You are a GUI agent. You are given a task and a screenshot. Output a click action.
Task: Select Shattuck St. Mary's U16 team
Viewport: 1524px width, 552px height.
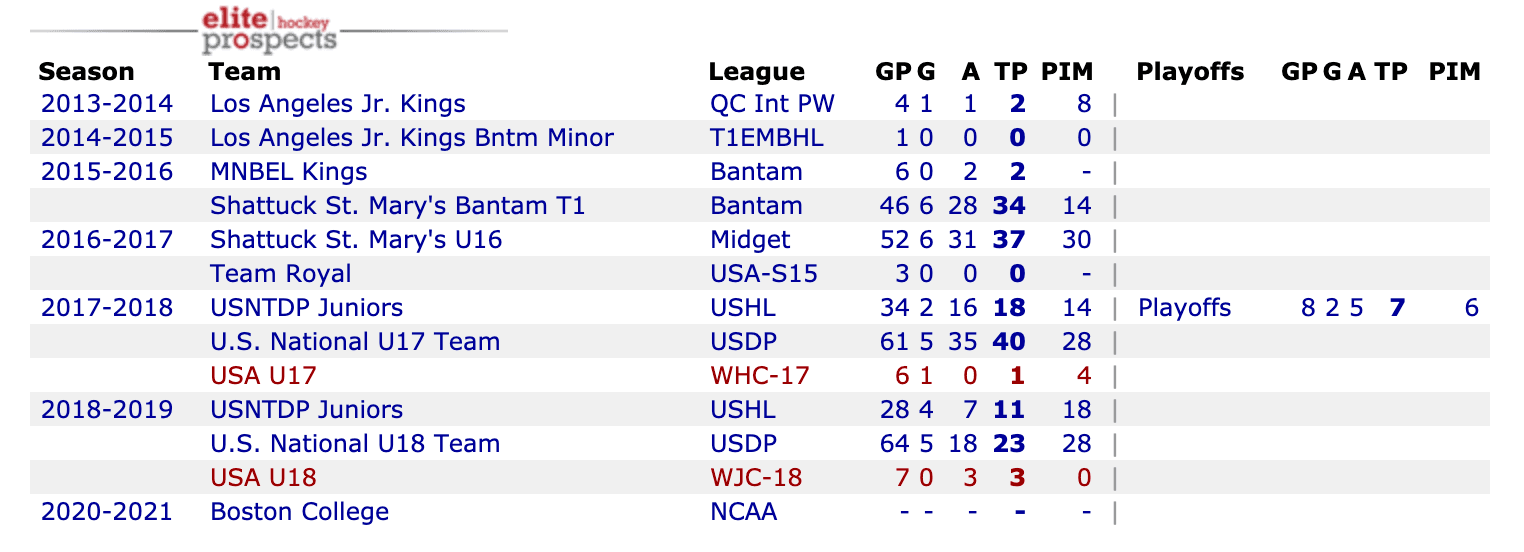(355, 240)
